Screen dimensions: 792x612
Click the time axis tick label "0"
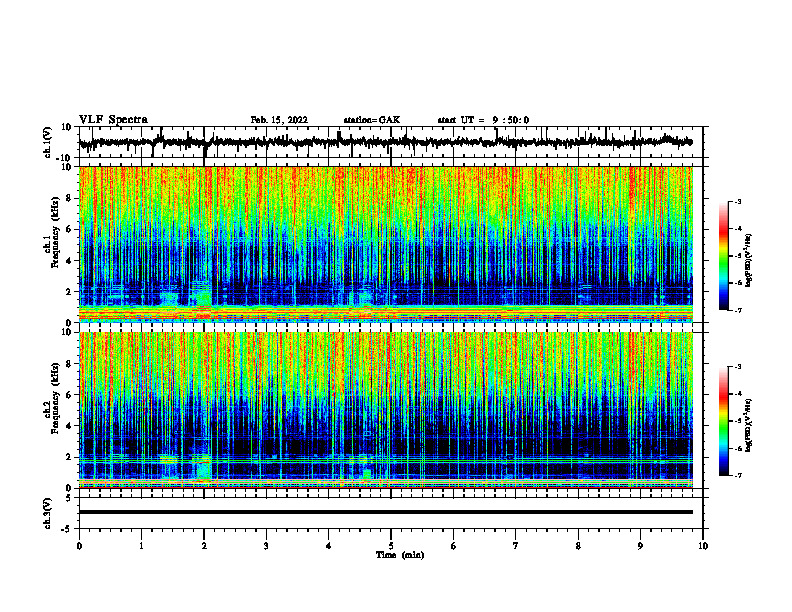click(79, 546)
